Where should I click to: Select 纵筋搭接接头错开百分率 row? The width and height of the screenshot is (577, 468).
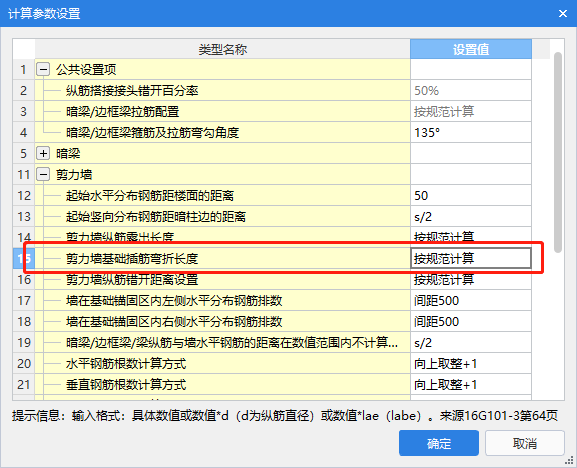coord(223,90)
